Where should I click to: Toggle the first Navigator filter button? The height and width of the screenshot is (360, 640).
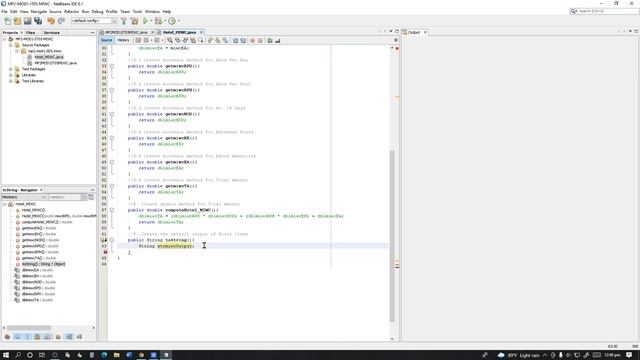click(x=7, y=337)
